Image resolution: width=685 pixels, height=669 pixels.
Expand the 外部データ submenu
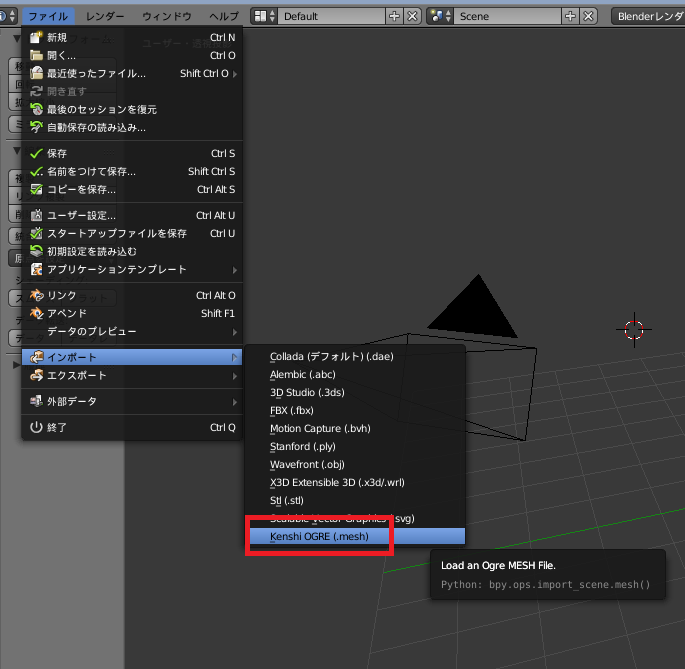(132, 401)
